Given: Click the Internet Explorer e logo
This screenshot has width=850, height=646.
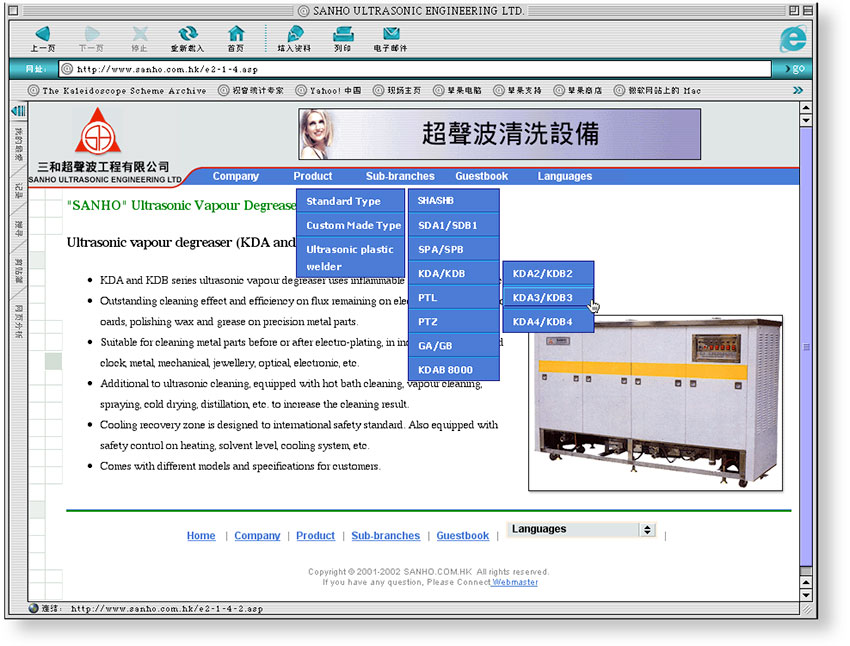Looking at the screenshot, I should tap(793, 39).
